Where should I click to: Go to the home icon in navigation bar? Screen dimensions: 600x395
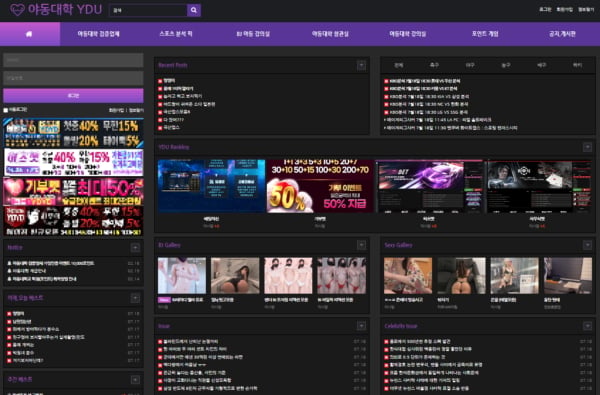click(x=29, y=34)
